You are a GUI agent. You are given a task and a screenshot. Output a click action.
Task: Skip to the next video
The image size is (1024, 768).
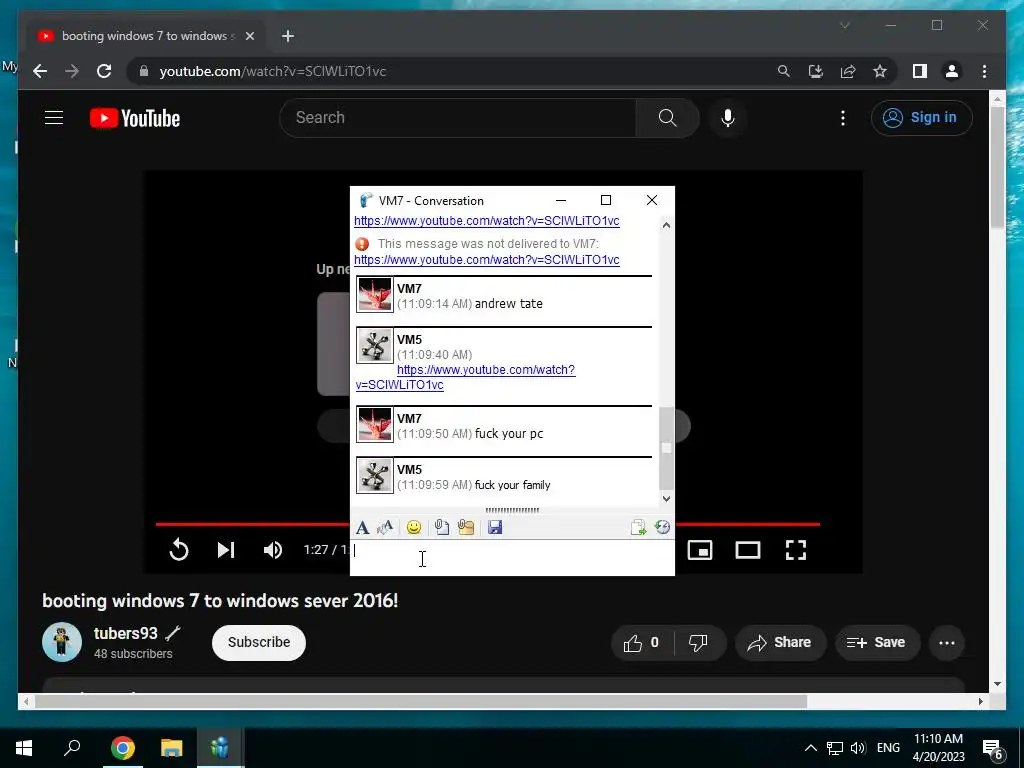[226, 550]
